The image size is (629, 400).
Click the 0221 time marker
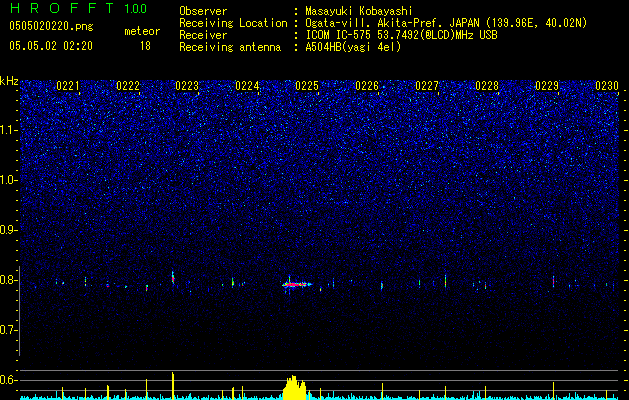click(x=68, y=86)
